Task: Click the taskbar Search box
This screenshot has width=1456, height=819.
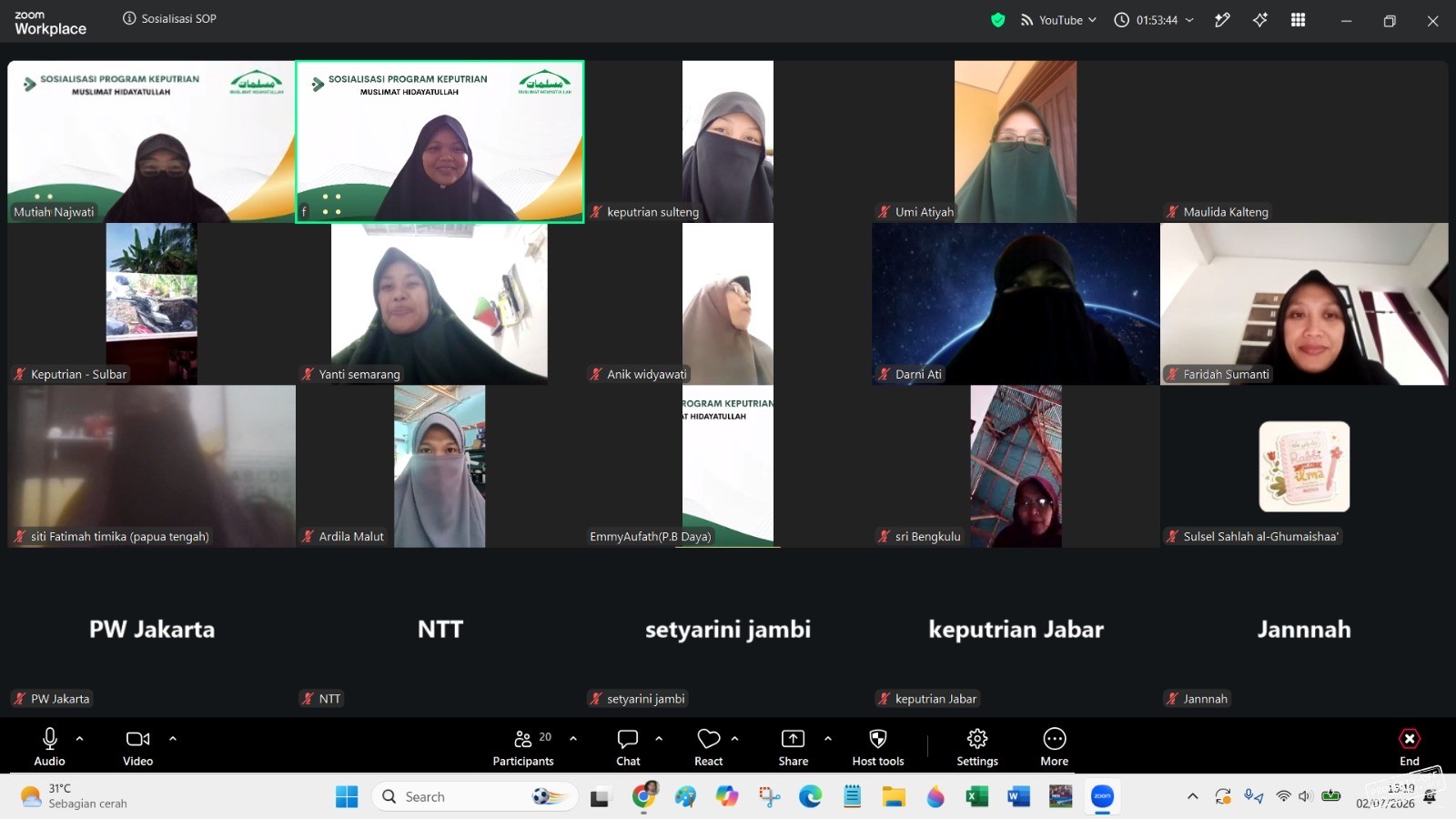Action: pos(474,796)
